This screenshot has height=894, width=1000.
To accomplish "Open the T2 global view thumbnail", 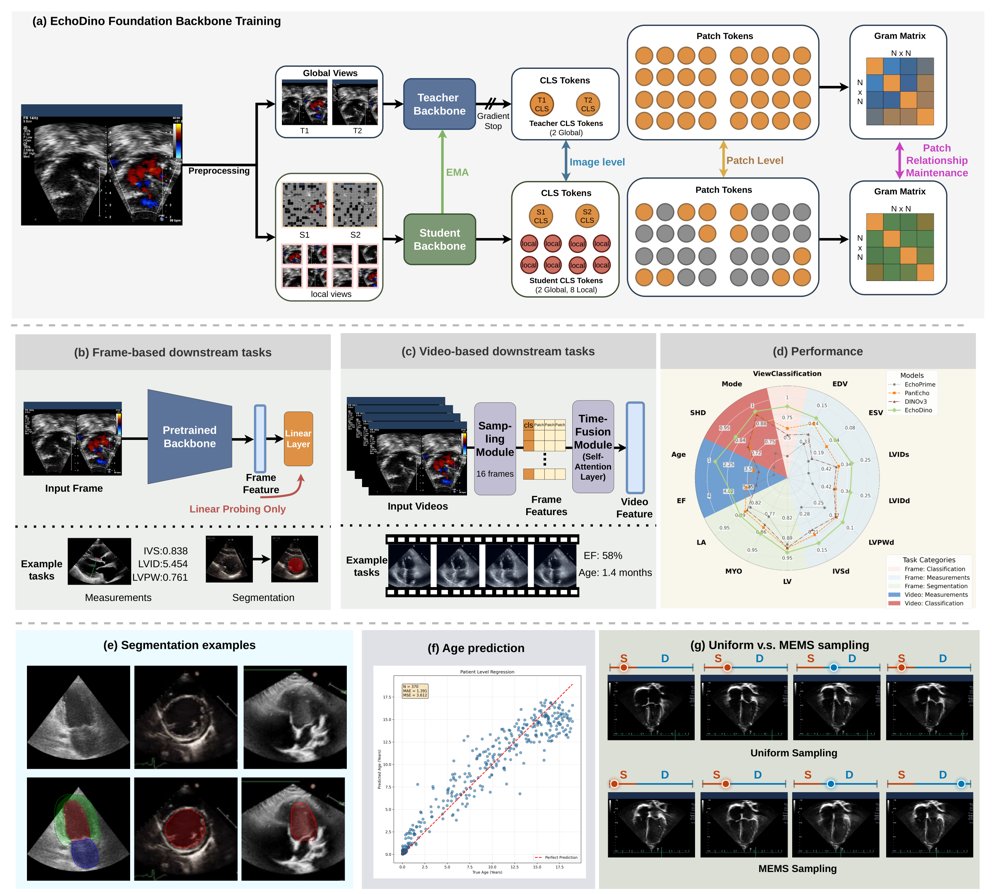I will pos(355,102).
